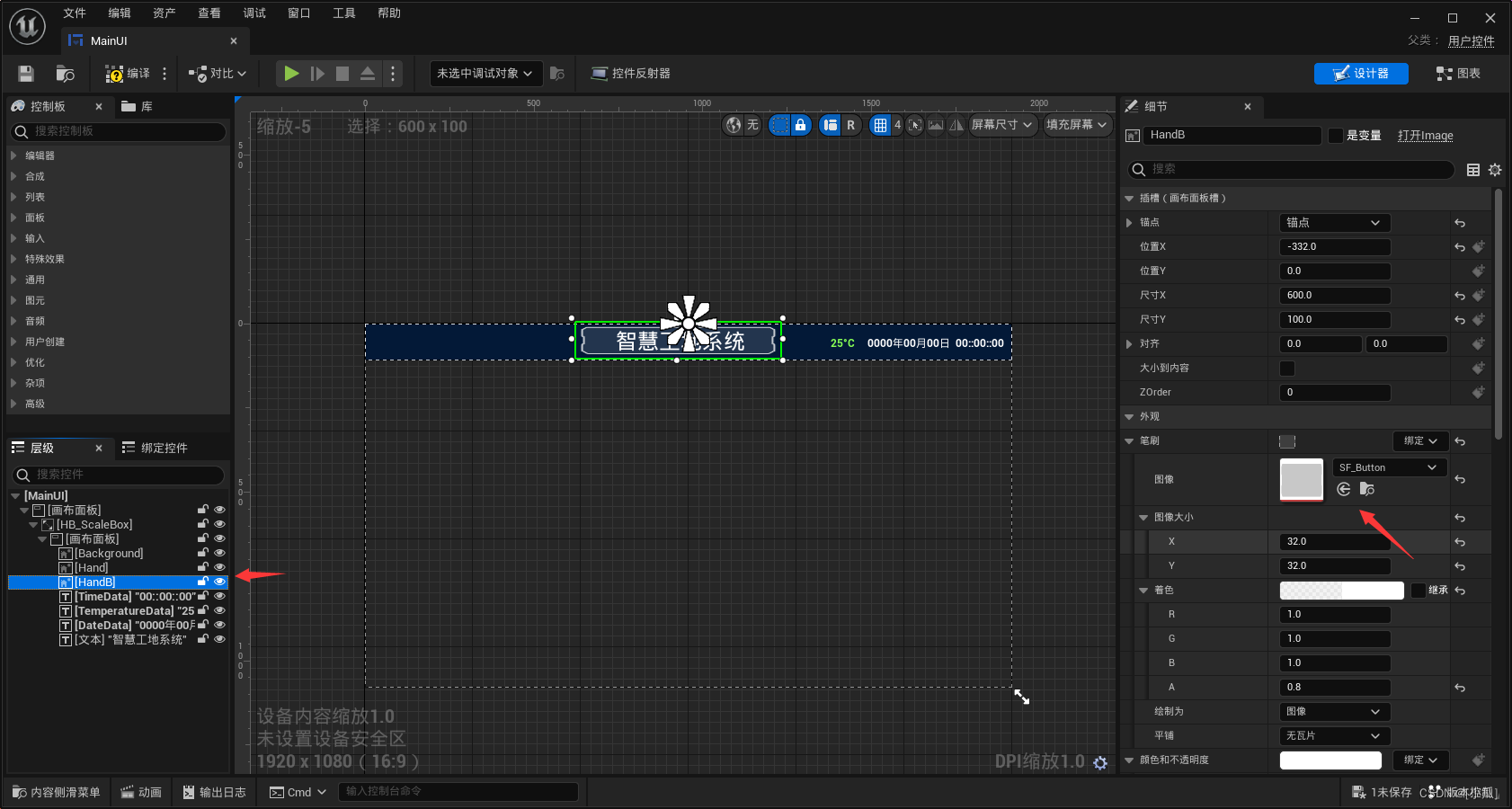Open the Output Log (输出日志)
This screenshot has height=809, width=1512.
tap(215, 792)
